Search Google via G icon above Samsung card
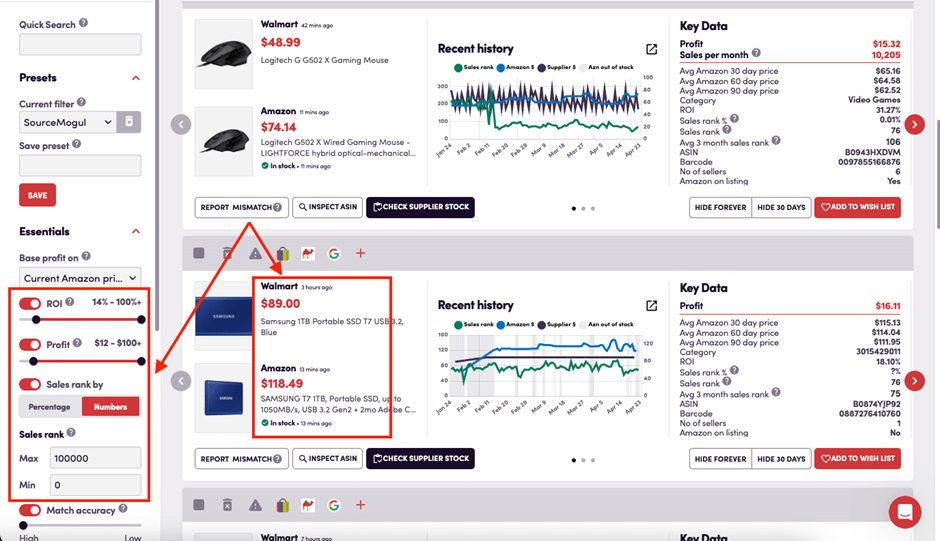940x541 pixels. click(x=334, y=254)
